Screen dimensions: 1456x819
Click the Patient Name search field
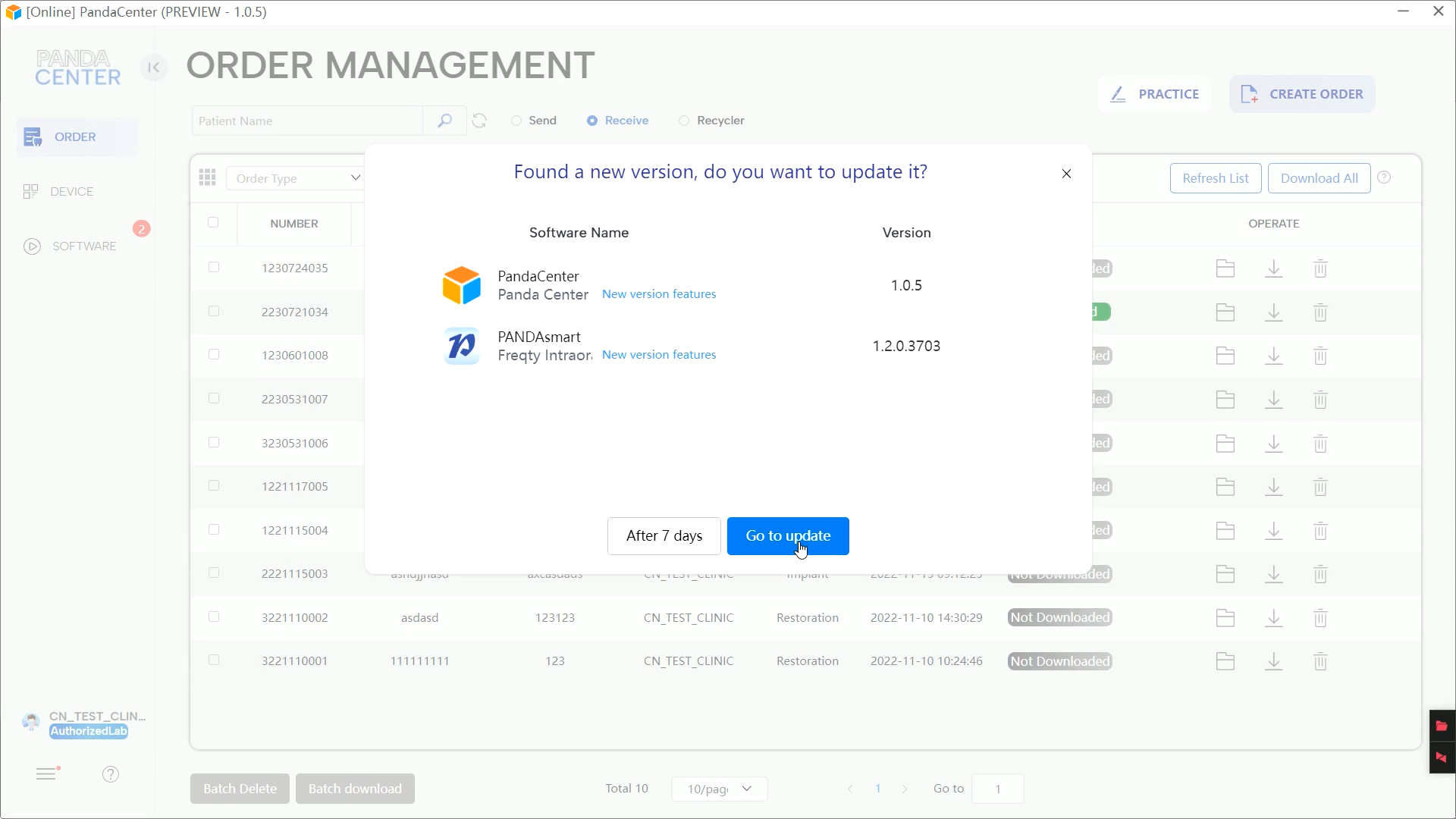[x=307, y=121]
